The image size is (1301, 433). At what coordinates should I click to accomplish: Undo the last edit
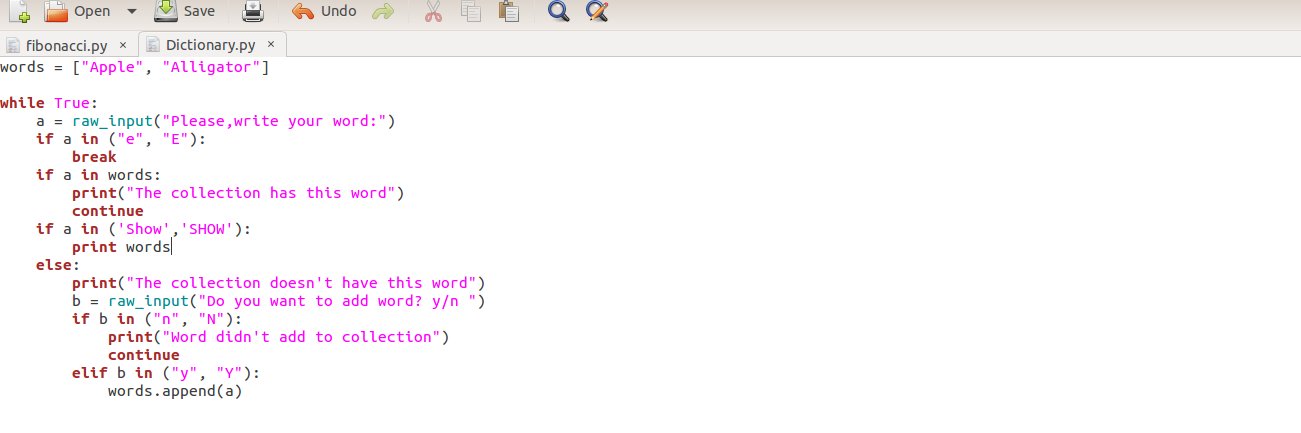324,12
